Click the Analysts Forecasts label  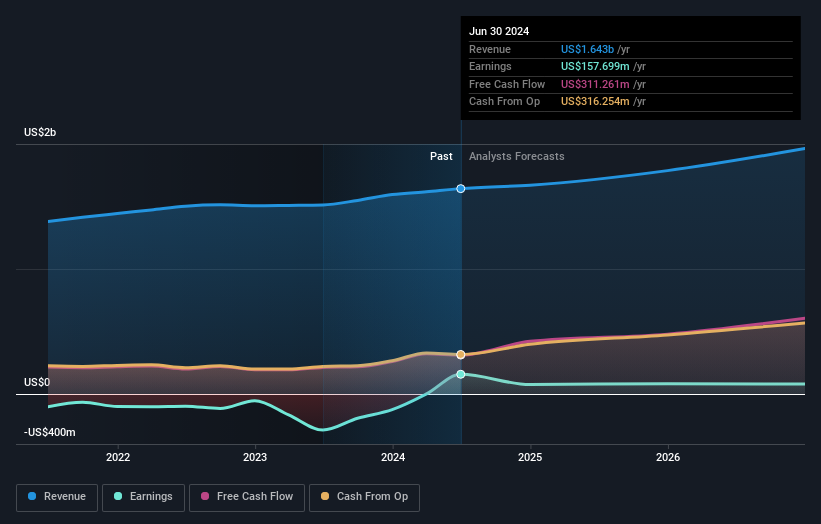(x=516, y=156)
